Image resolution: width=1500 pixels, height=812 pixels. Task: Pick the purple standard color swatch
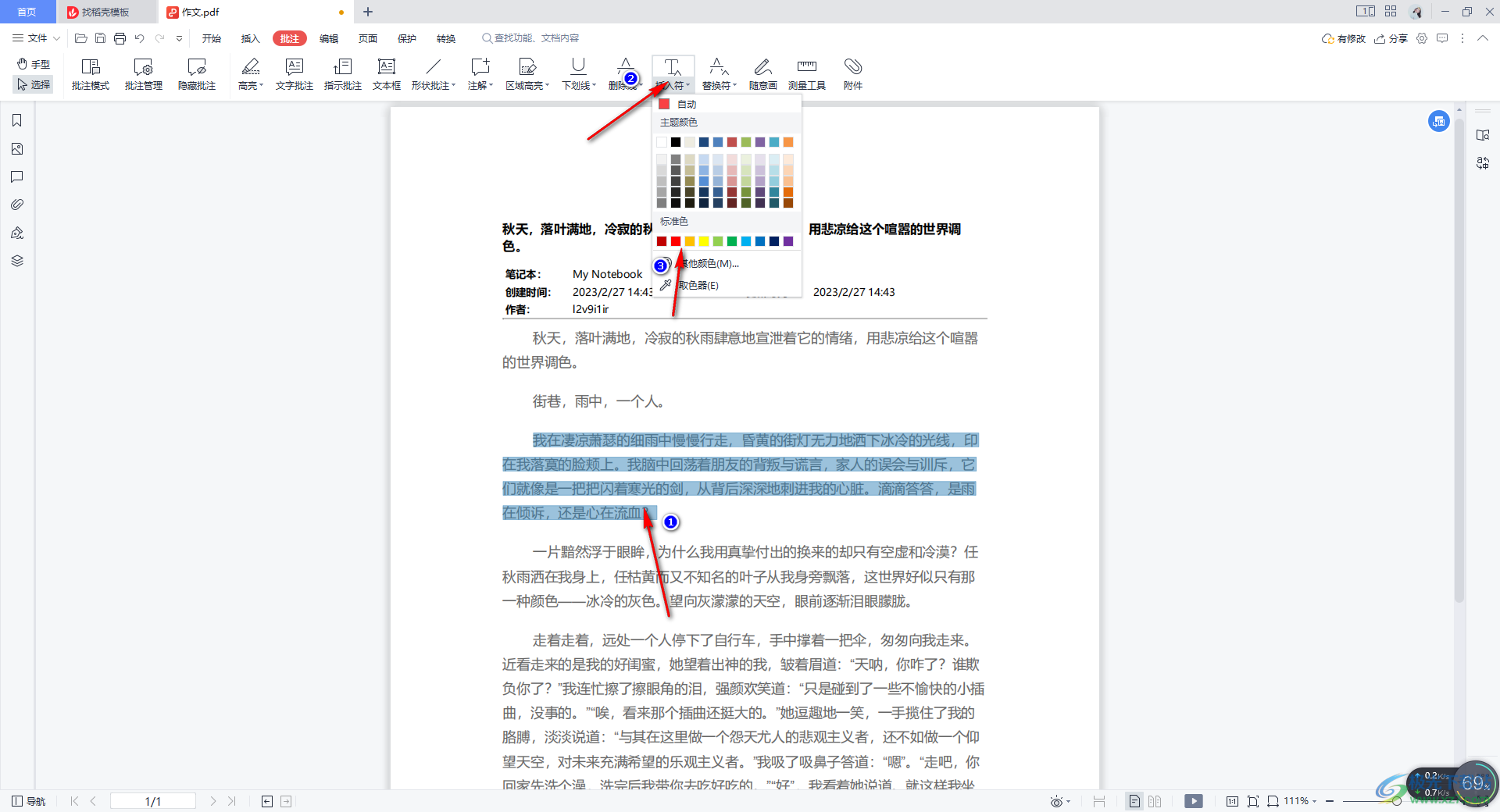tap(788, 241)
